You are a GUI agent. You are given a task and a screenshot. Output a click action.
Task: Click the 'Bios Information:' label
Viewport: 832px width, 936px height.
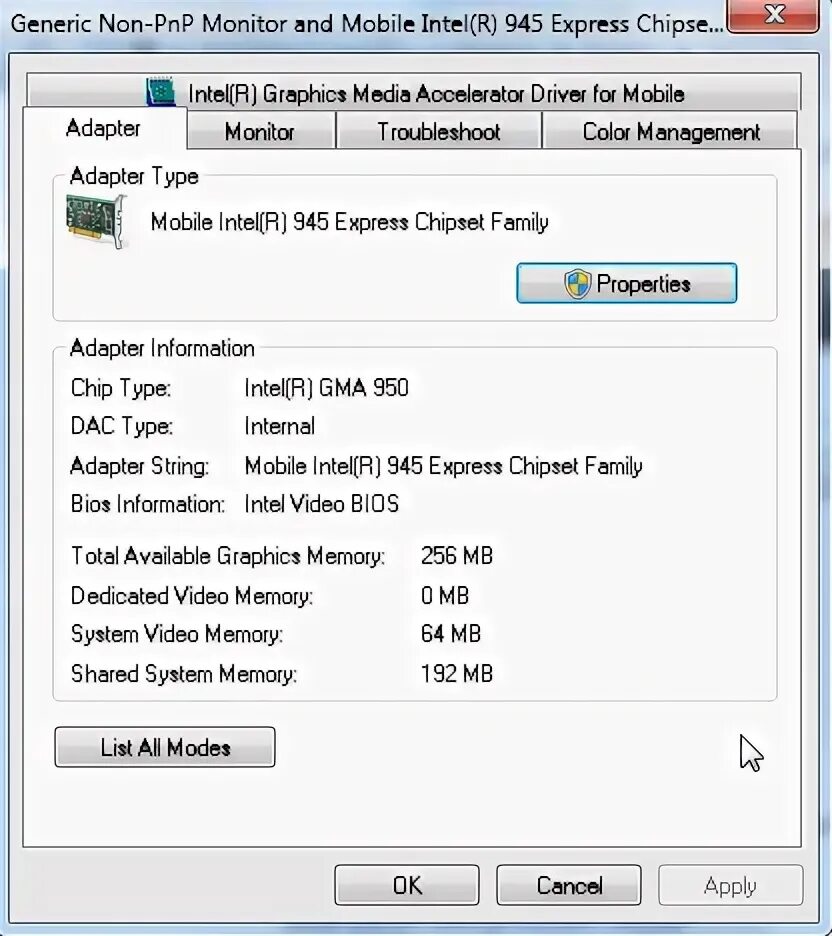click(147, 504)
